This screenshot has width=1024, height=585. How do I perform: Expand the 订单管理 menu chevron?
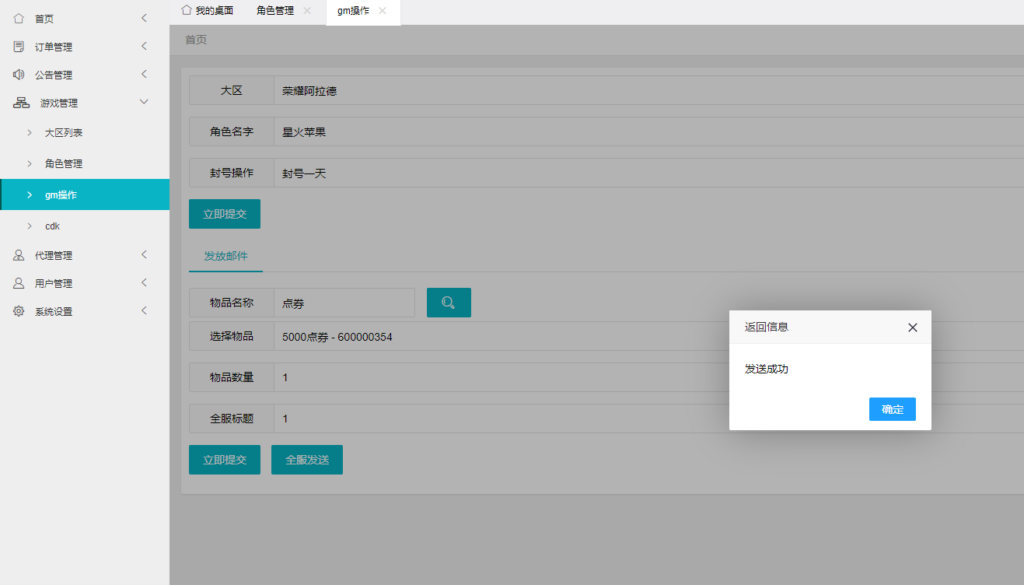(x=144, y=46)
